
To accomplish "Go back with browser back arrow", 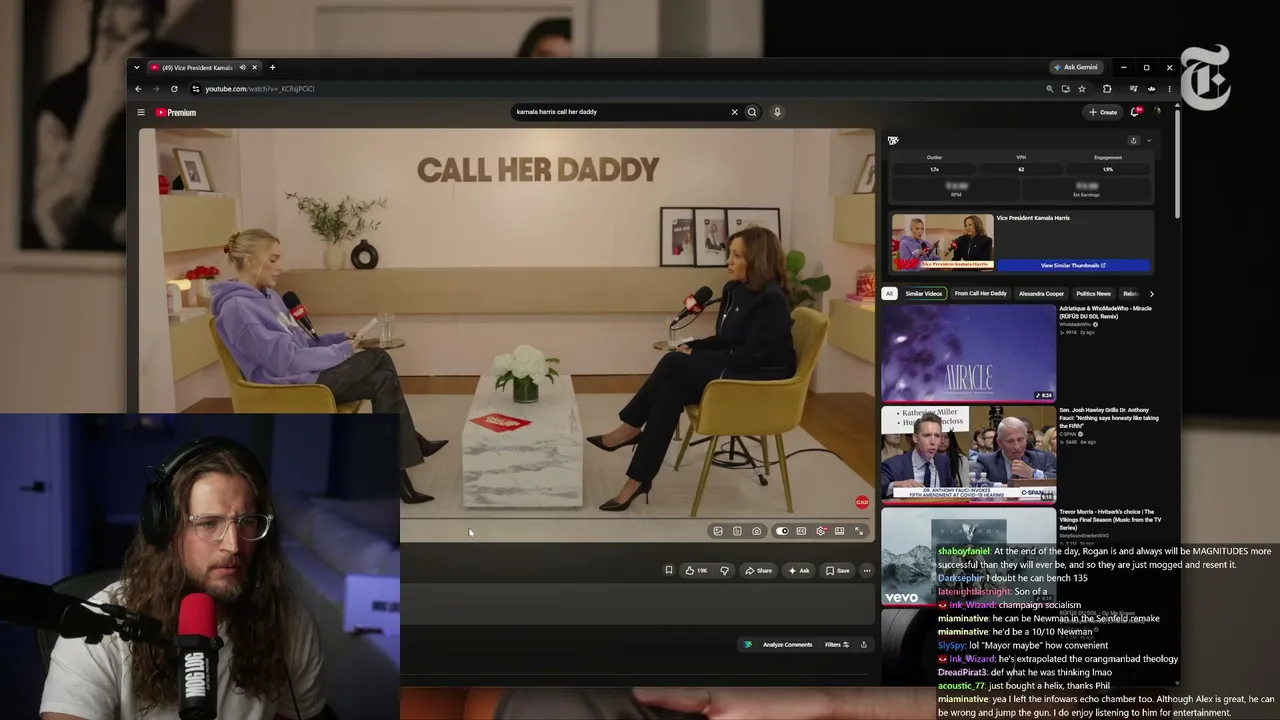I will pyautogui.click(x=138, y=89).
